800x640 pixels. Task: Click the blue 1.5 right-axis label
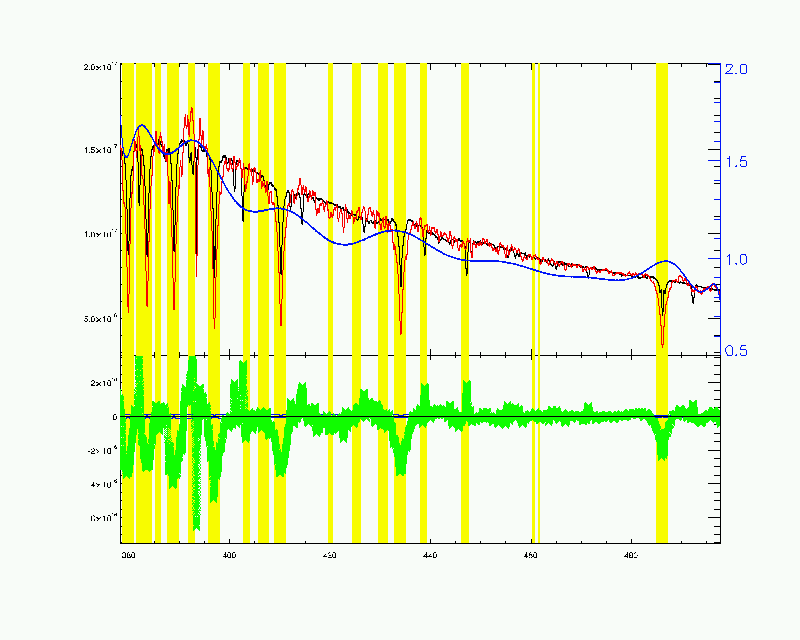point(736,162)
